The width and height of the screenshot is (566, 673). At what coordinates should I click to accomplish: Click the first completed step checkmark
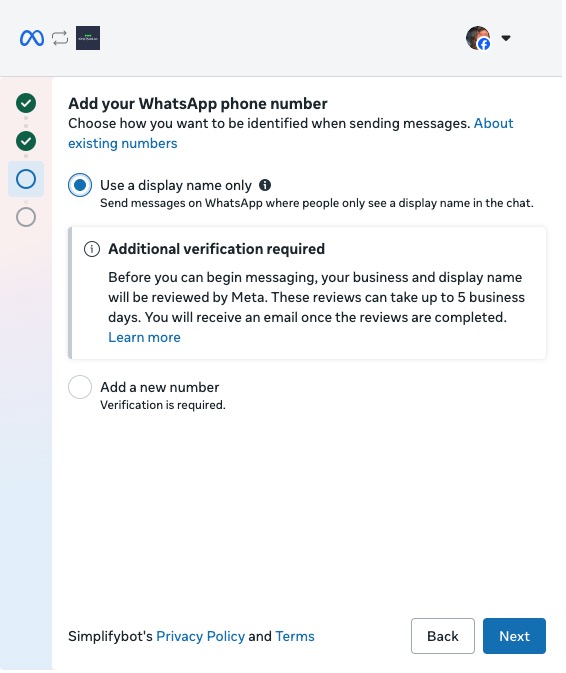coord(26,103)
